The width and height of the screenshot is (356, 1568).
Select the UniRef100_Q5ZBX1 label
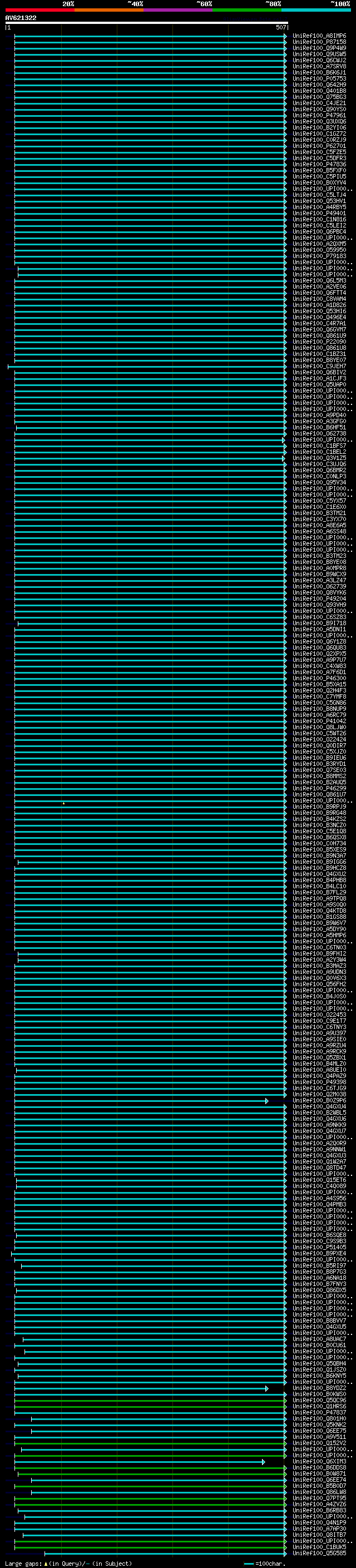pos(319,1057)
